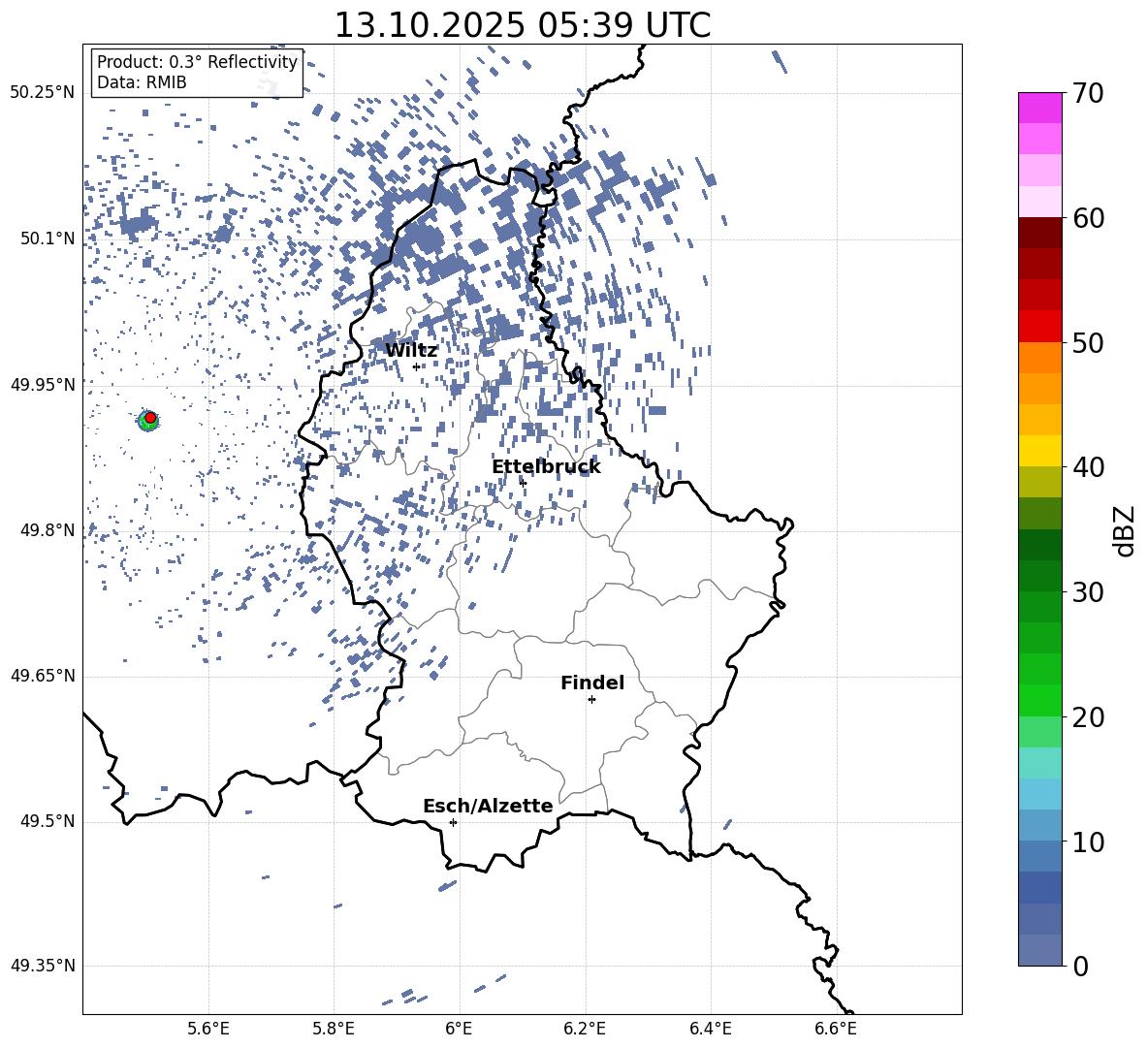This screenshot has width=1148, height=1048.
Task: Click the colorbar tick label 50
Action: [1088, 343]
